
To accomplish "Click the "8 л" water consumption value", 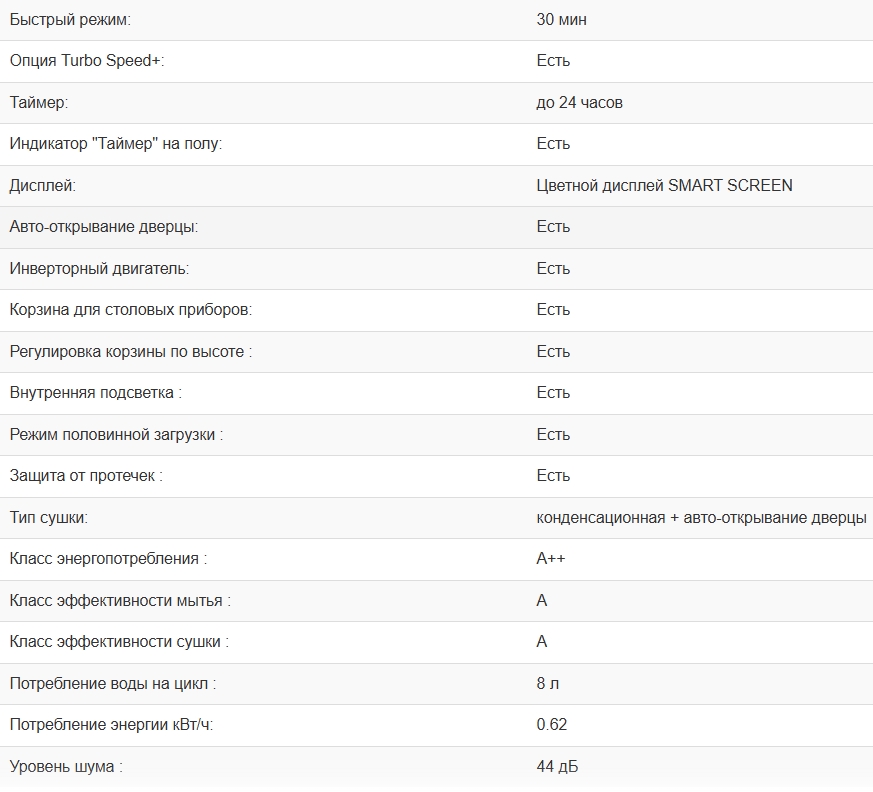I will tap(547, 684).
